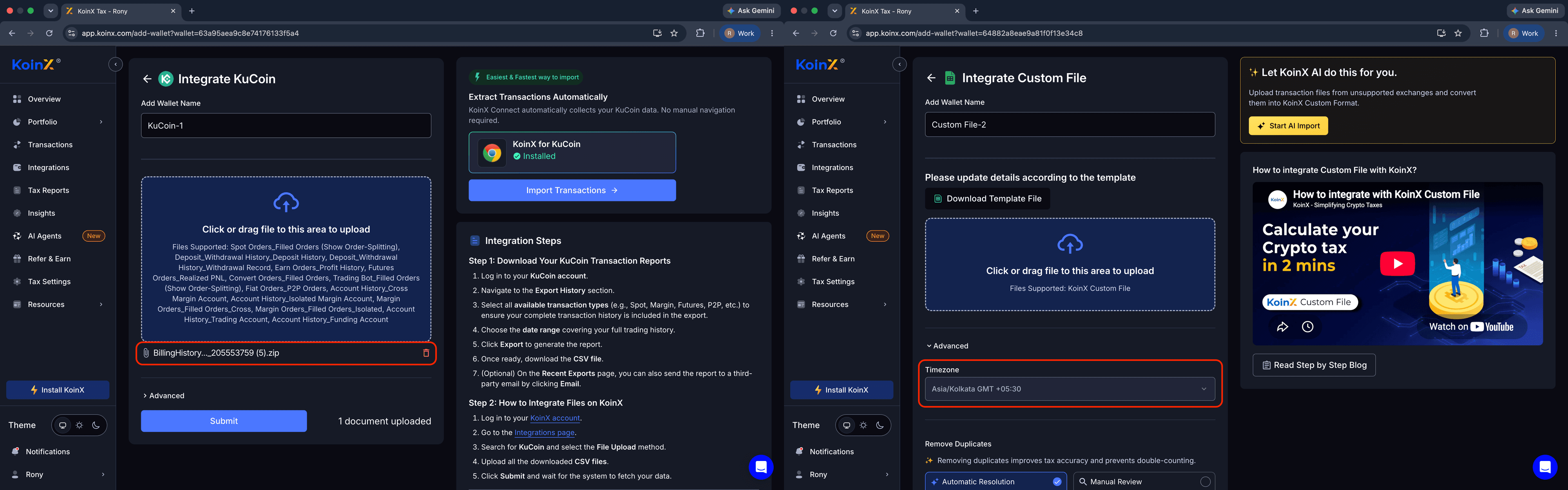1568x490 pixels.
Task: Open Extensions in the left browser window
Action: (x=700, y=33)
